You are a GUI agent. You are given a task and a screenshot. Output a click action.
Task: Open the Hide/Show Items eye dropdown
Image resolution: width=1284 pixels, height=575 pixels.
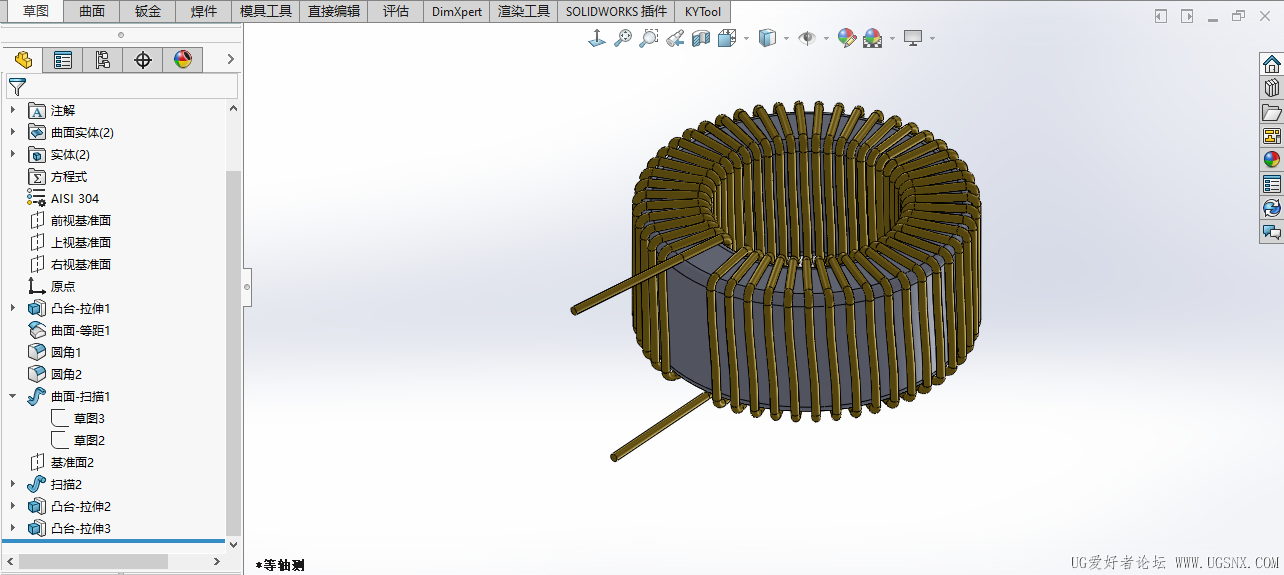click(x=826, y=39)
